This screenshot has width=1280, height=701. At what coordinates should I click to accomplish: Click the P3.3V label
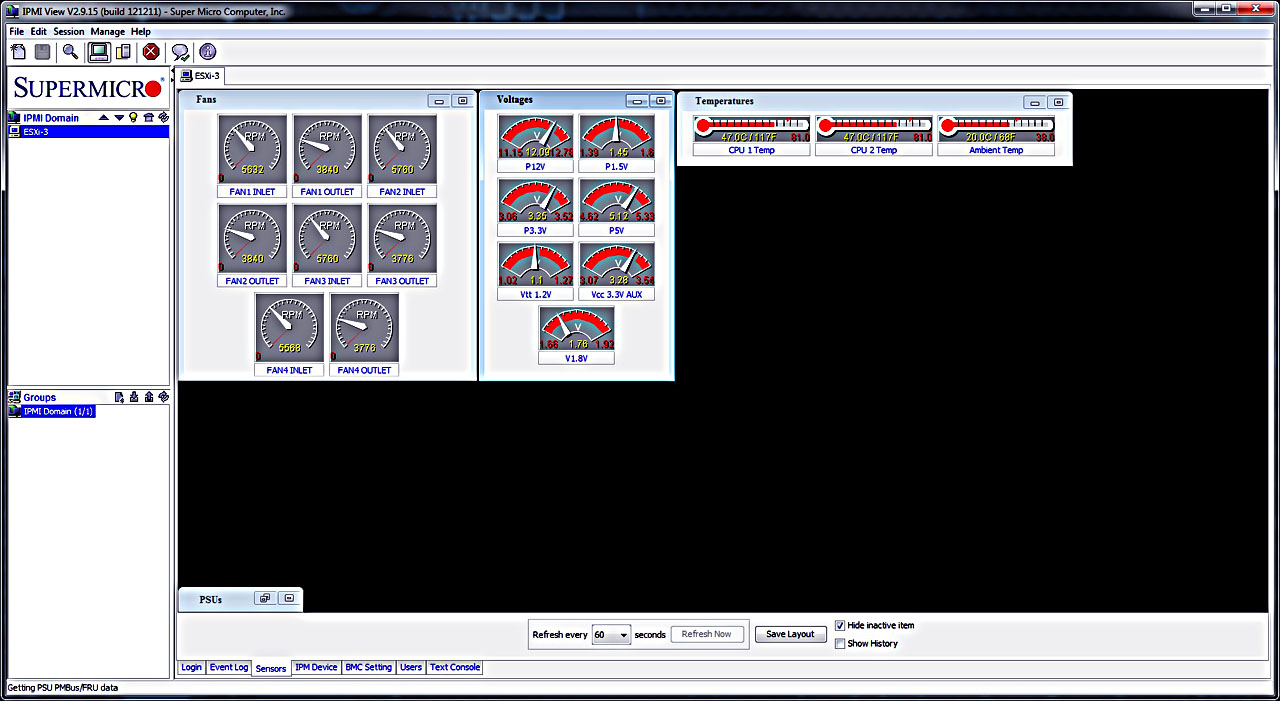[535, 230]
